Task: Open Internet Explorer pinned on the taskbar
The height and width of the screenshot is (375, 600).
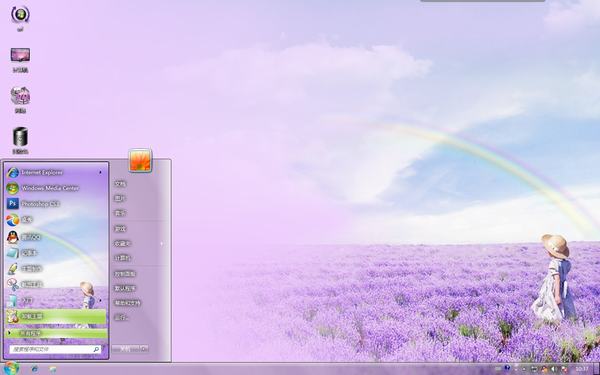Action: 34,369
